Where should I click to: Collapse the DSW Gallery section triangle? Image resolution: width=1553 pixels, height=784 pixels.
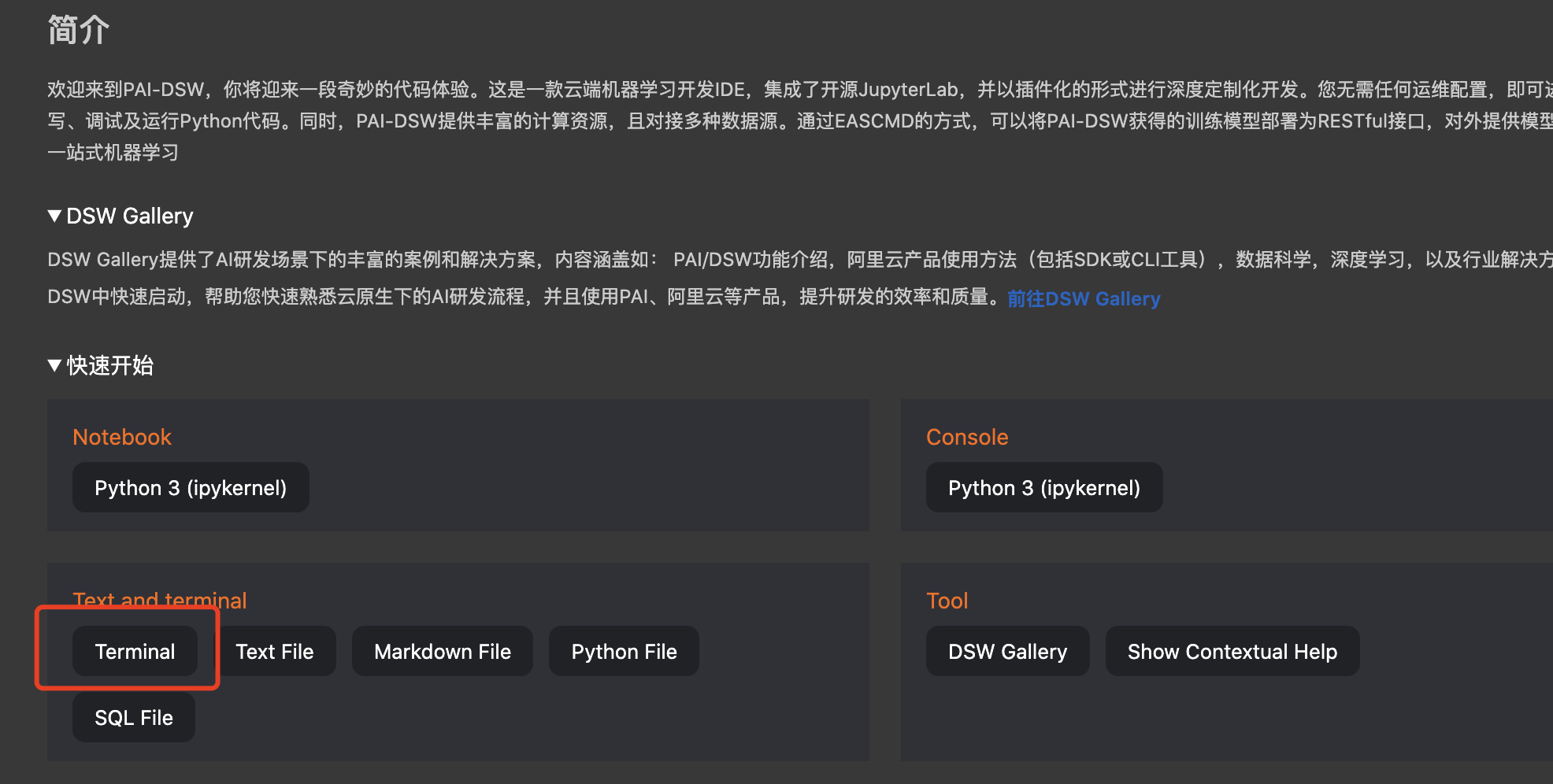click(x=54, y=216)
